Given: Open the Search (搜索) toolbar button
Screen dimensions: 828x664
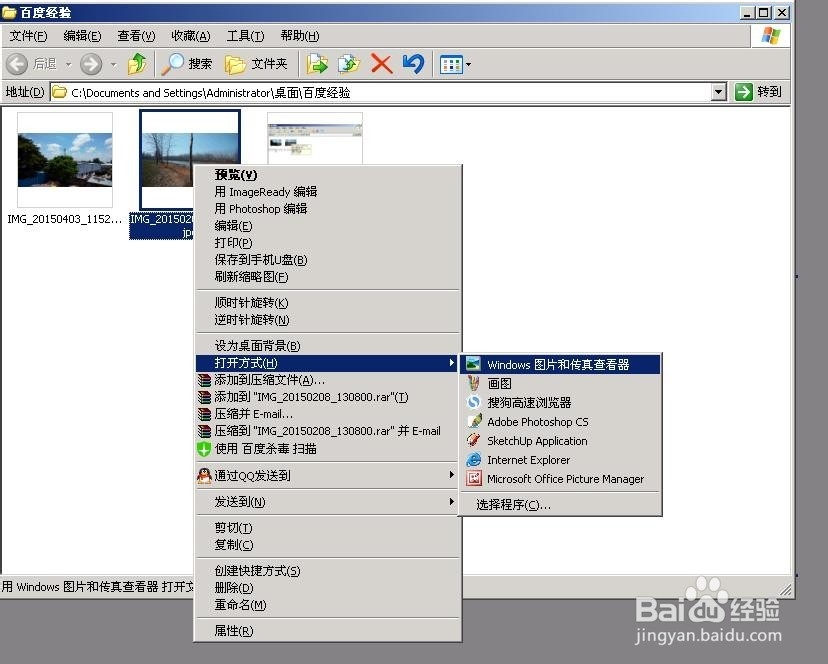Looking at the screenshot, I should tap(186, 64).
